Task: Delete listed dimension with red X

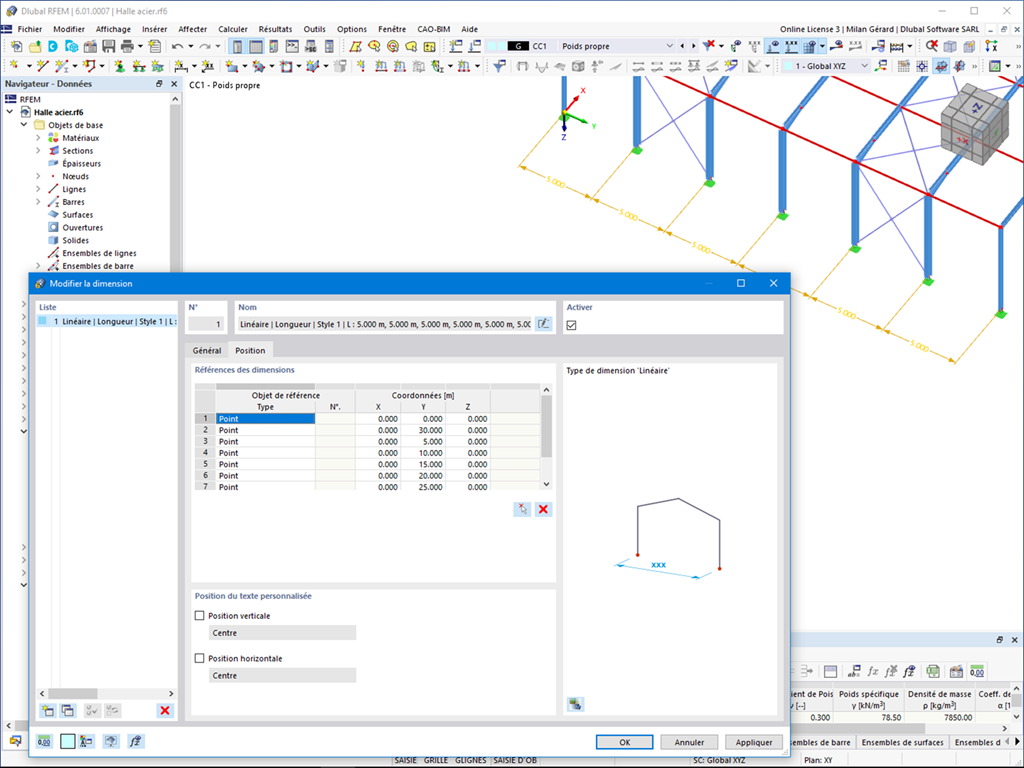Action: tap(165, 711)
